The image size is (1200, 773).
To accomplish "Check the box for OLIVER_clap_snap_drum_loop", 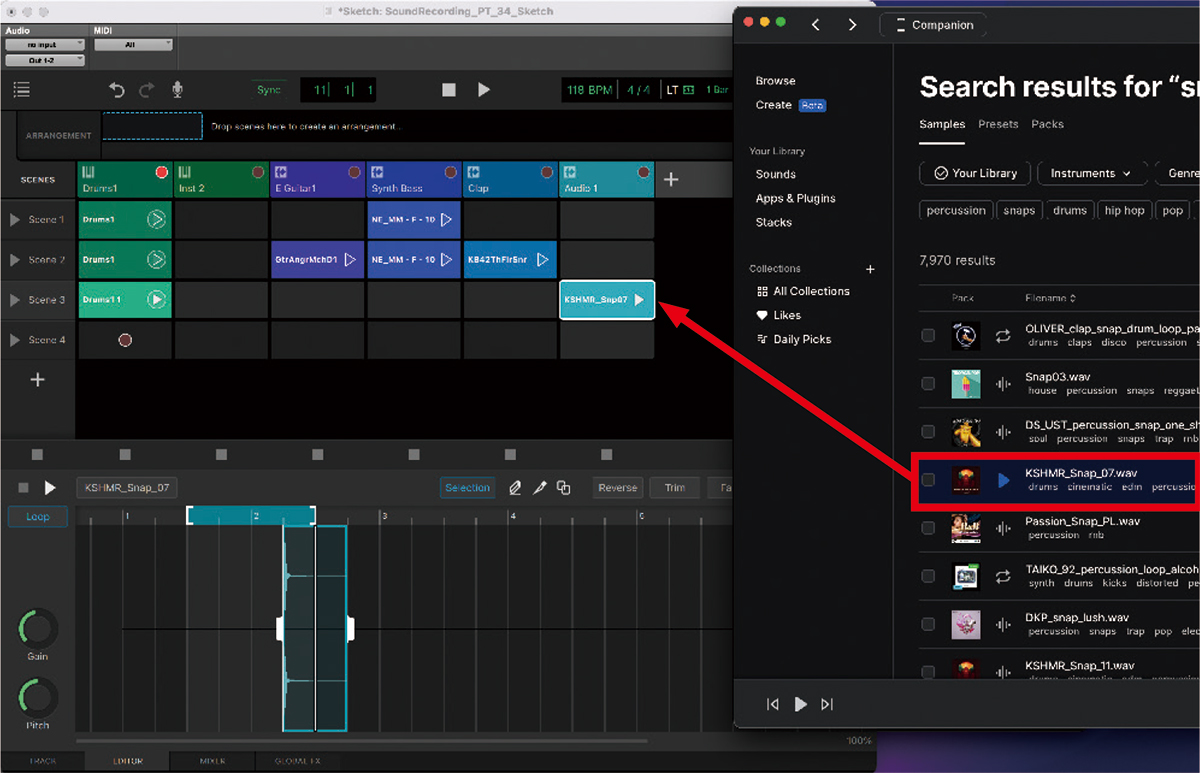I will pyautogui.click(x=928, y=336).
